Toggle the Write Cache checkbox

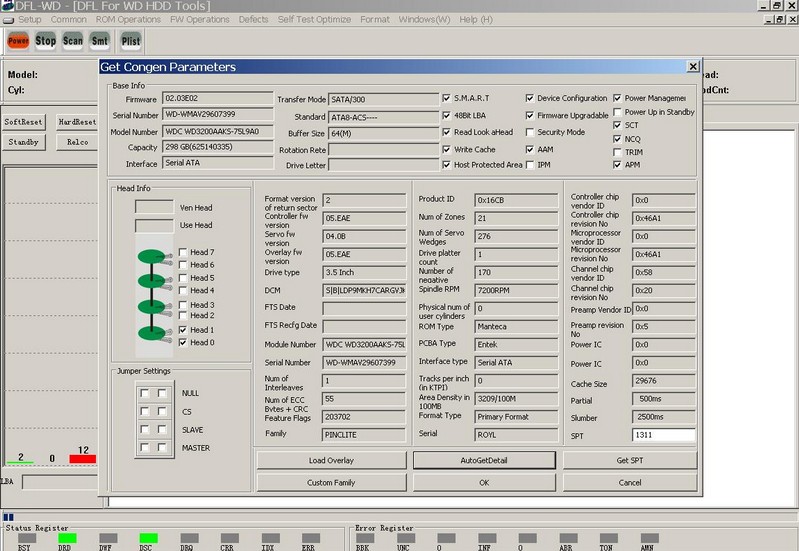pos(446,149)
